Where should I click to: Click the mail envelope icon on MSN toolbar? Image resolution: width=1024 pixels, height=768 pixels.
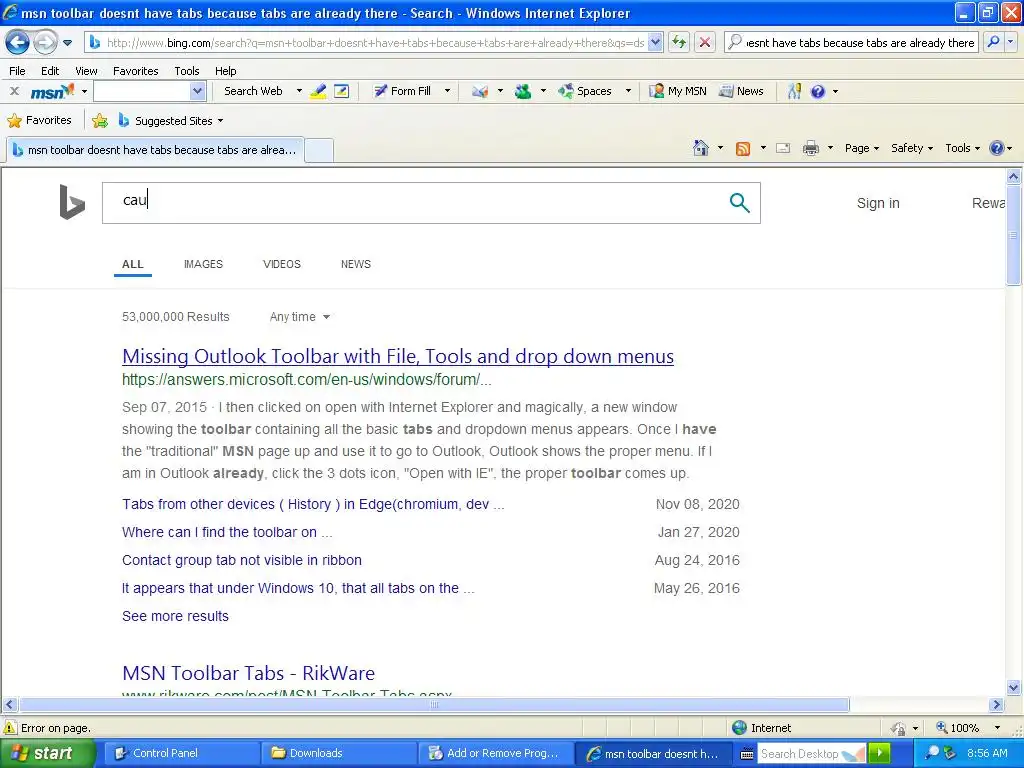click(480, 91)
